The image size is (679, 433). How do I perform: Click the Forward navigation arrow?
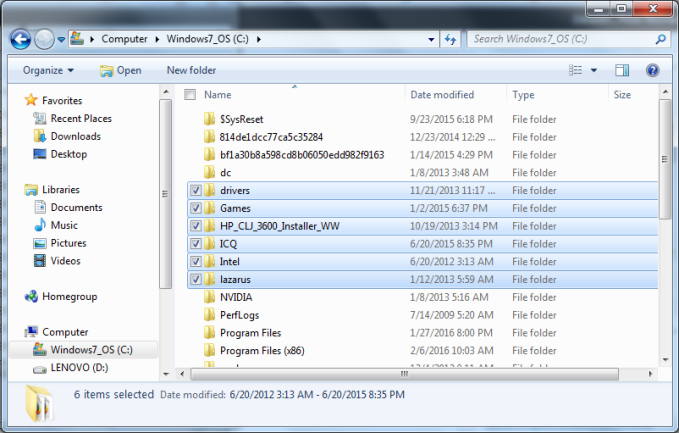click(44, 39)
